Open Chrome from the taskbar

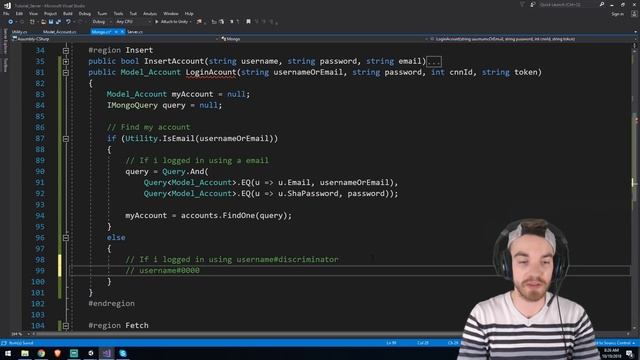click(41, 353)
